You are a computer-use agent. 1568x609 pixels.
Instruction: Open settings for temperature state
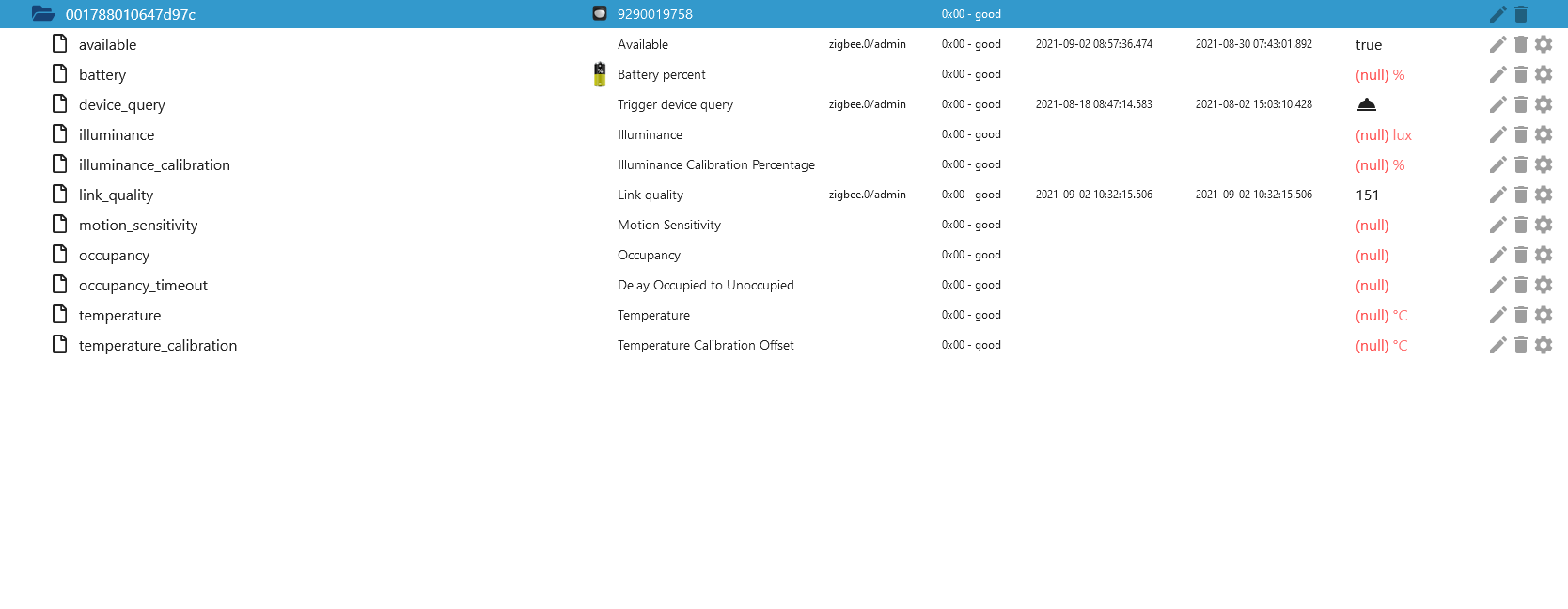1544,315
